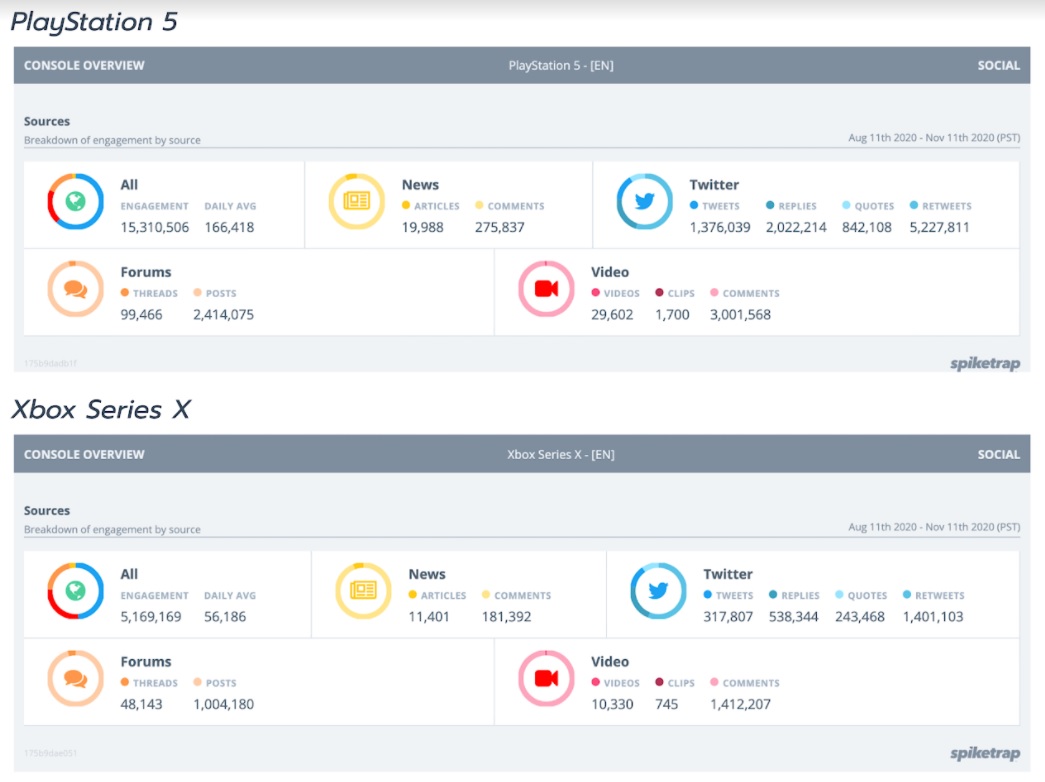Viewport: 1045px width, 782px height.
Task: Click the Xbox Series X News newspaper icon
Action: [x=363, y=591]
